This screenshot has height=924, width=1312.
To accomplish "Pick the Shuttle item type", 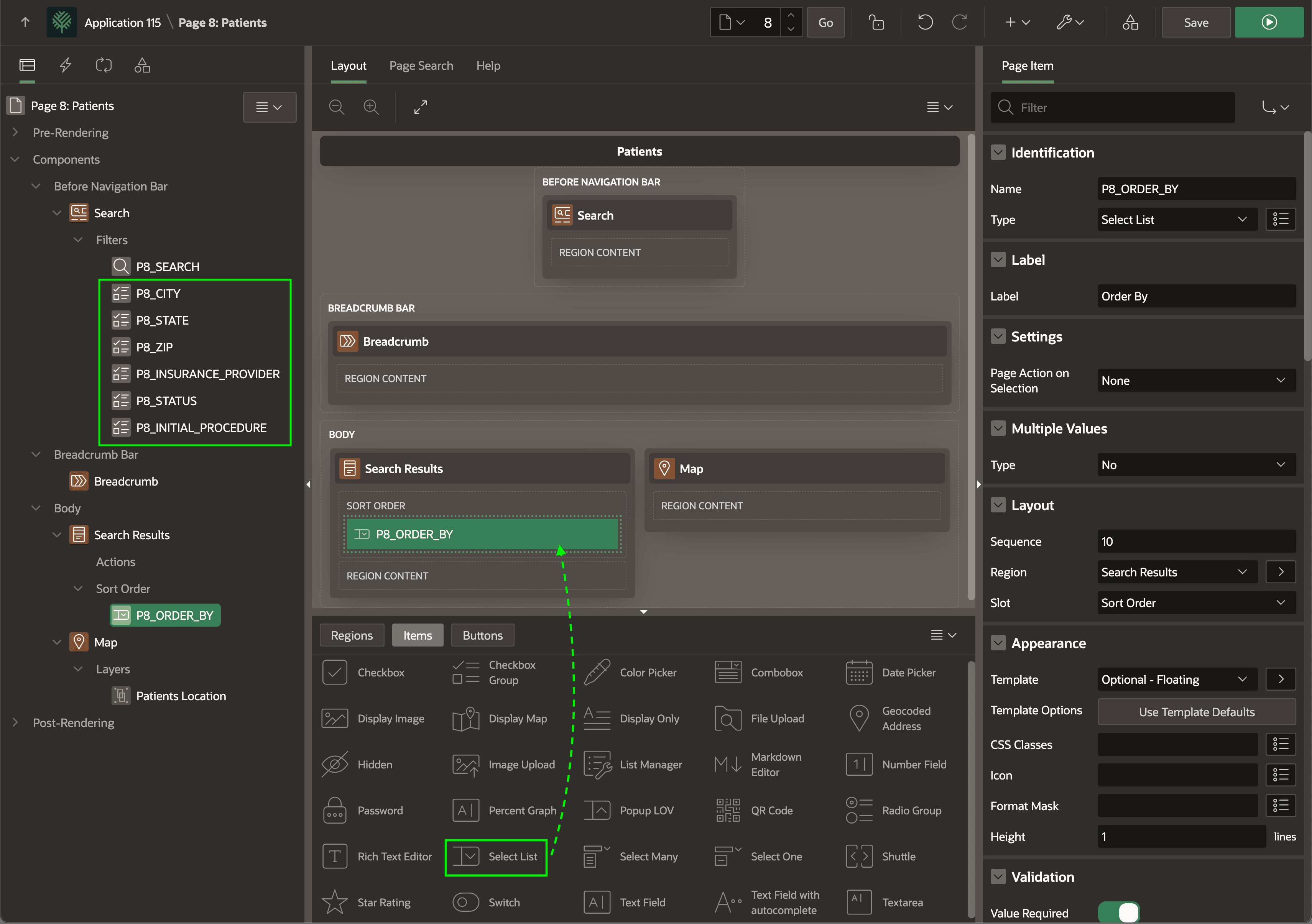I will (x=881, y=857).
